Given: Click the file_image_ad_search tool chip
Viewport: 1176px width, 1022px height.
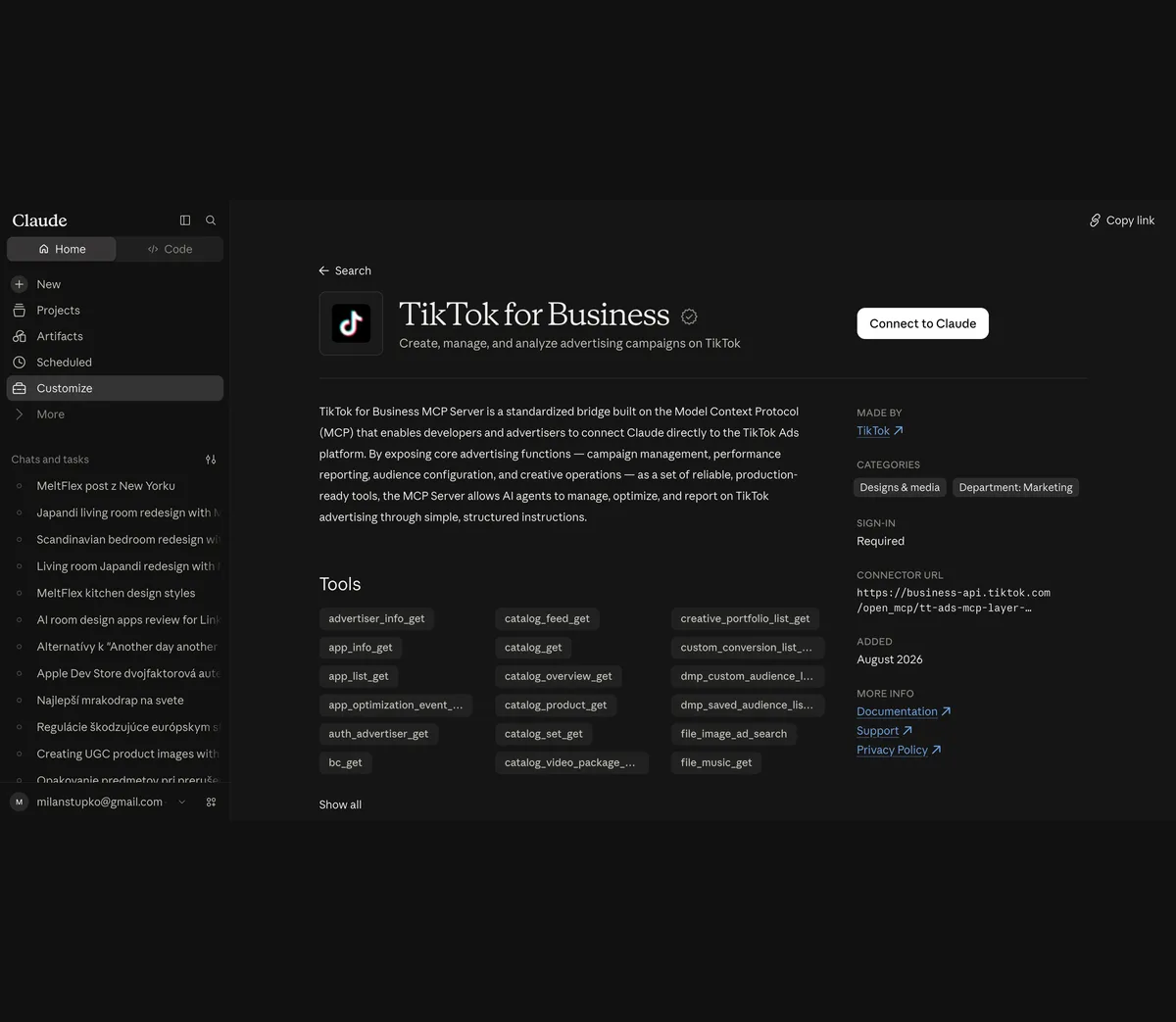Looking at the screenshot, I should tap(734, 734).
